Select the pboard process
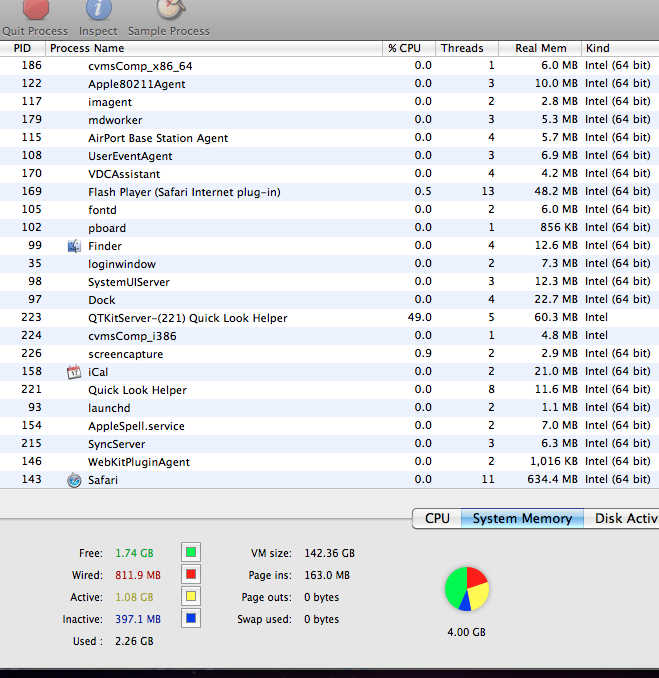The height and width of the screenshot is (678, 659). 330,228
